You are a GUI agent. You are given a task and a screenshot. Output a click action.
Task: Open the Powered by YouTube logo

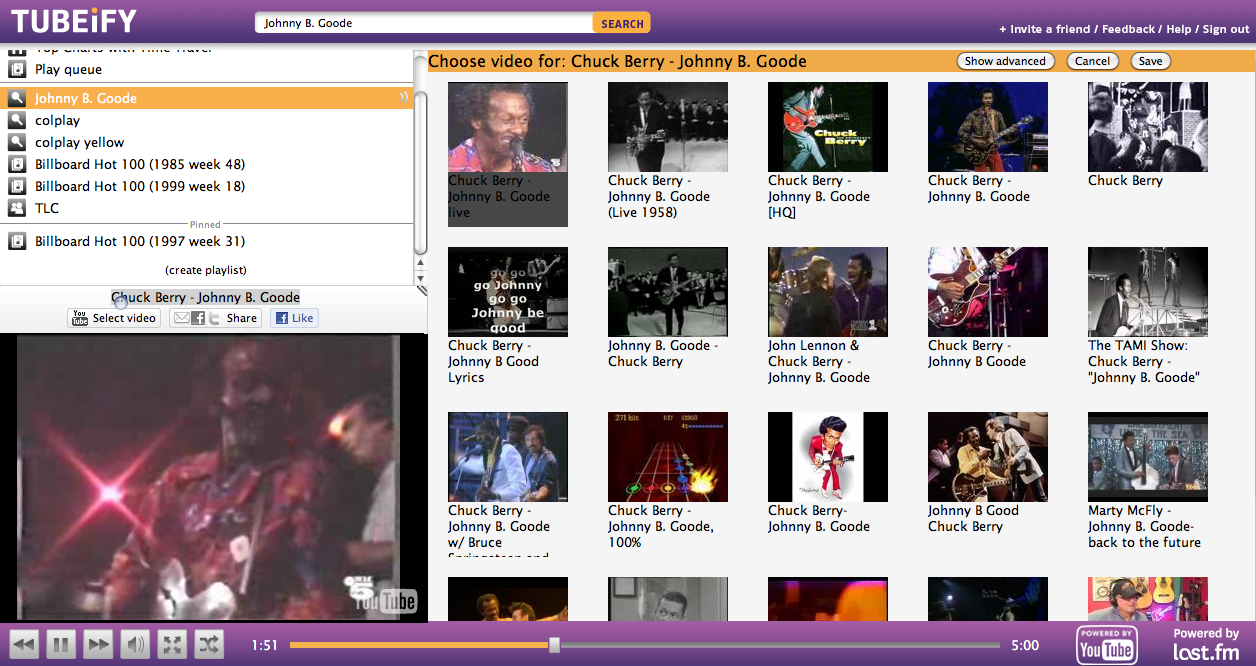1107,645
